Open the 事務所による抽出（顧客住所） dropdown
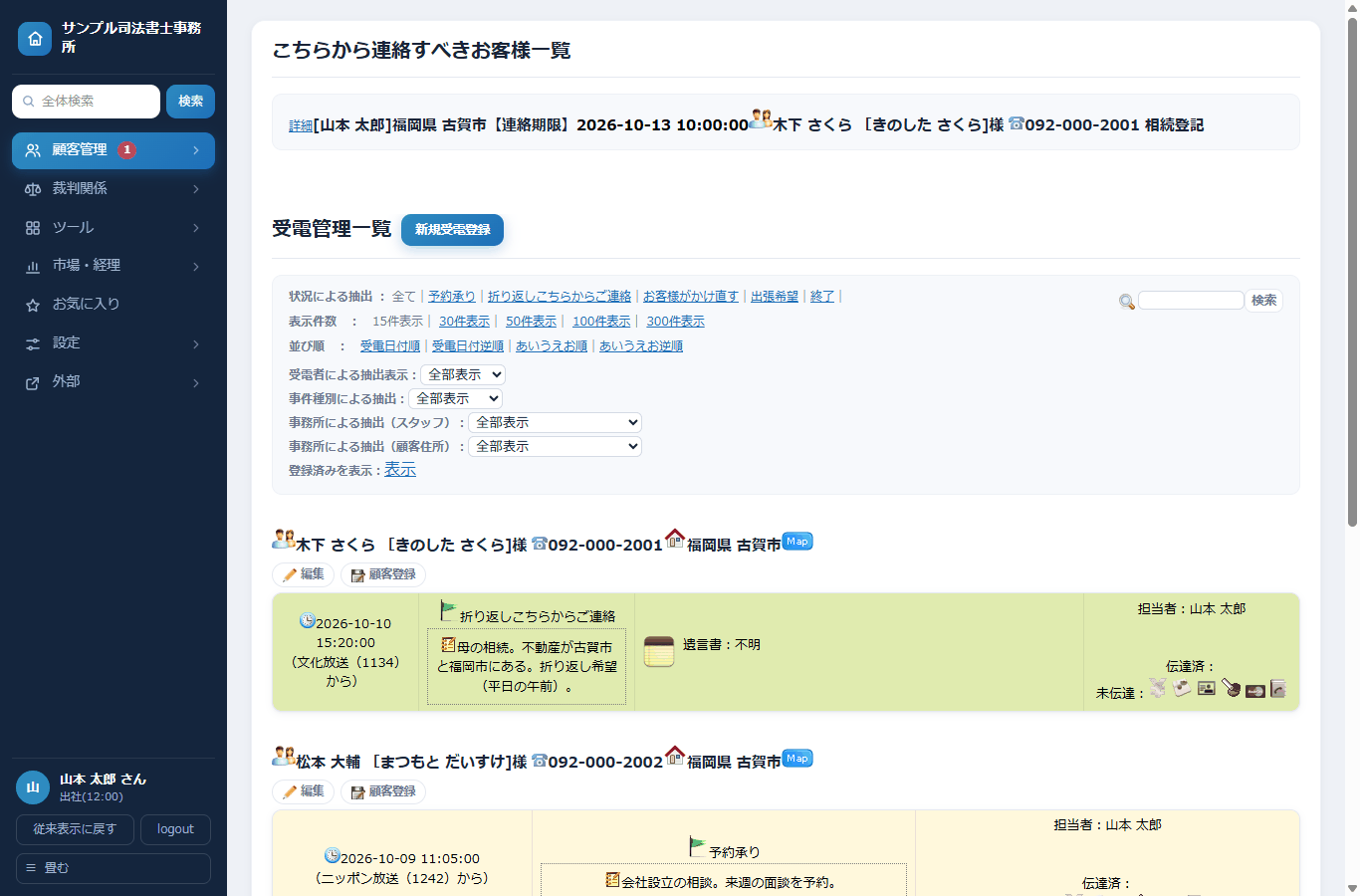Image resolution: width=1360 pixels, height=896 pixels. tap(555, 447)
